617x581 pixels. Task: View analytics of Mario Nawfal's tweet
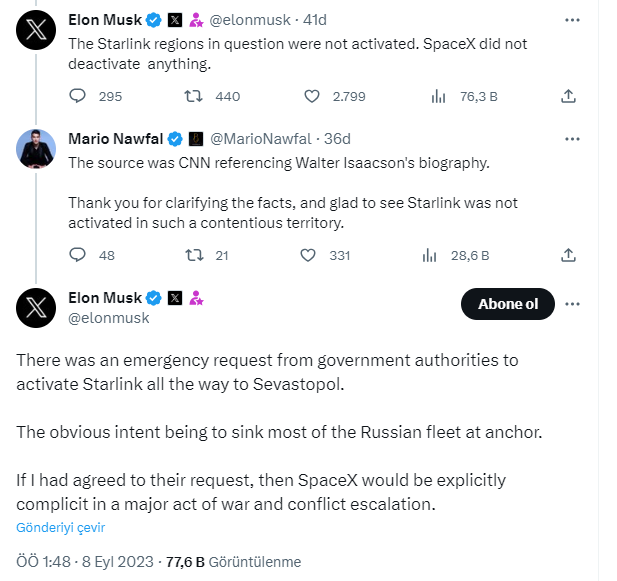431,255
